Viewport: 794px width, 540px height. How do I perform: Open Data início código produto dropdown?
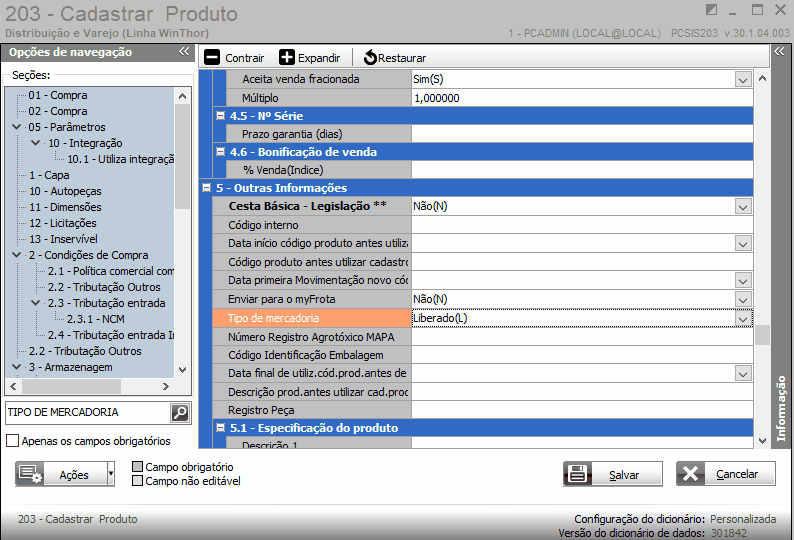coord(743,244)
